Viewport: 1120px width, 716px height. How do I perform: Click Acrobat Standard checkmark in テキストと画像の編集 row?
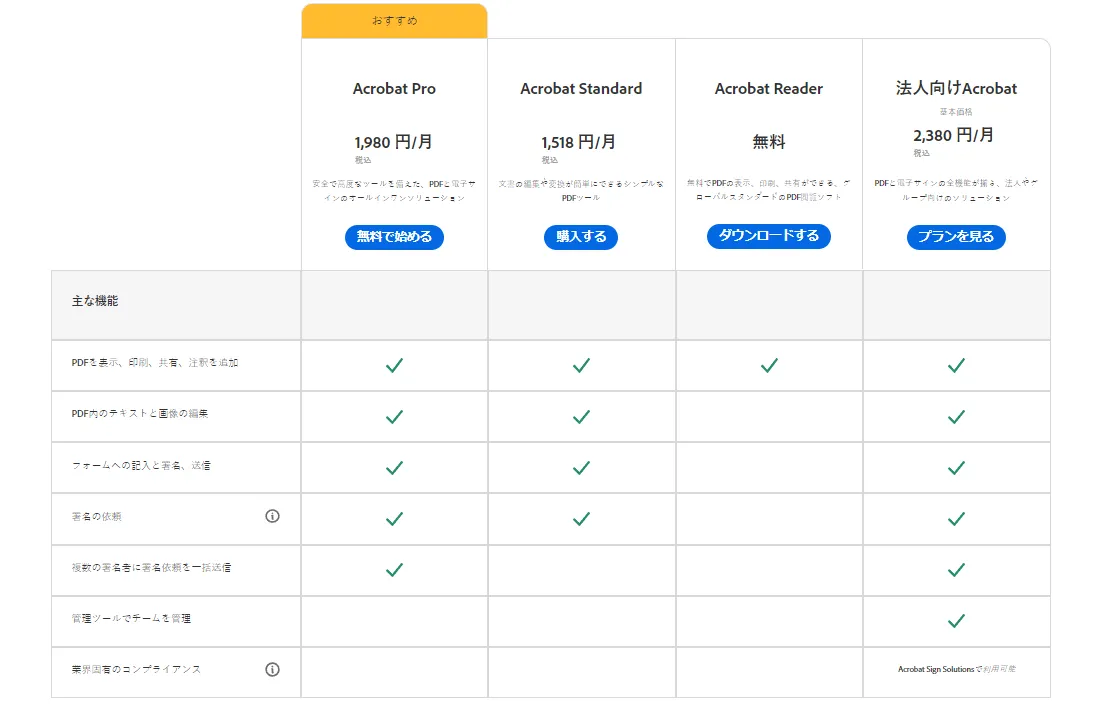click(x=581, y=417)
